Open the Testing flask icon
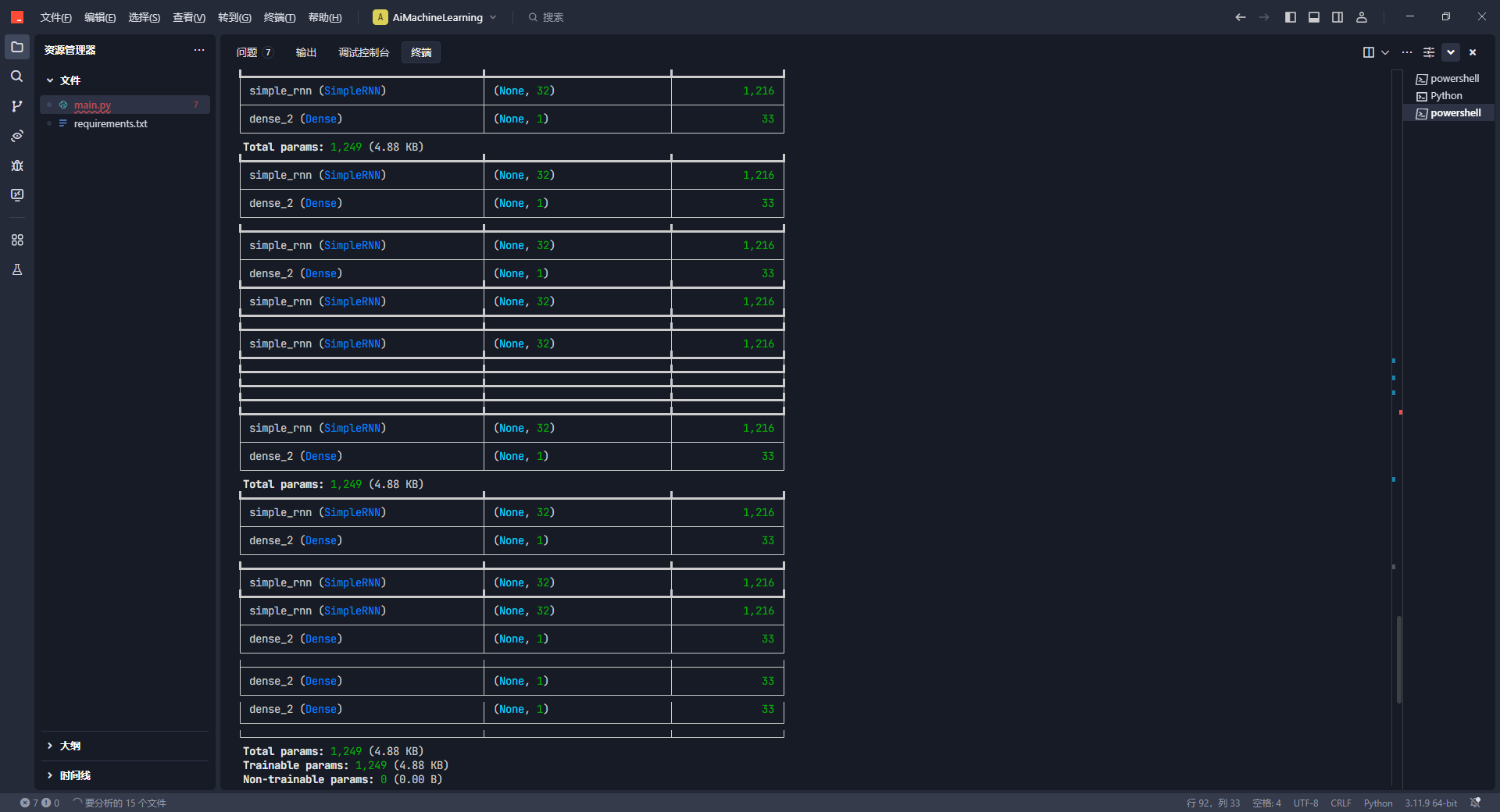Image resolution: width=1500 pixels, height=812 pixels. pos(17,270)
